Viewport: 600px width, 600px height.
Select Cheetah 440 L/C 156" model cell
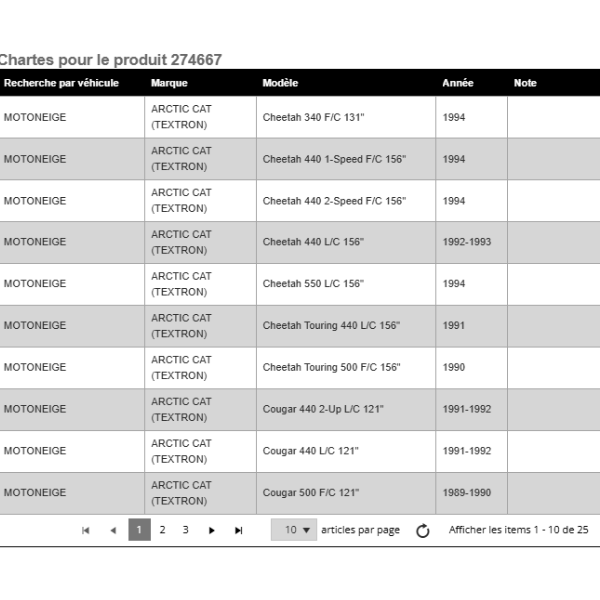(x=346, y=242)
